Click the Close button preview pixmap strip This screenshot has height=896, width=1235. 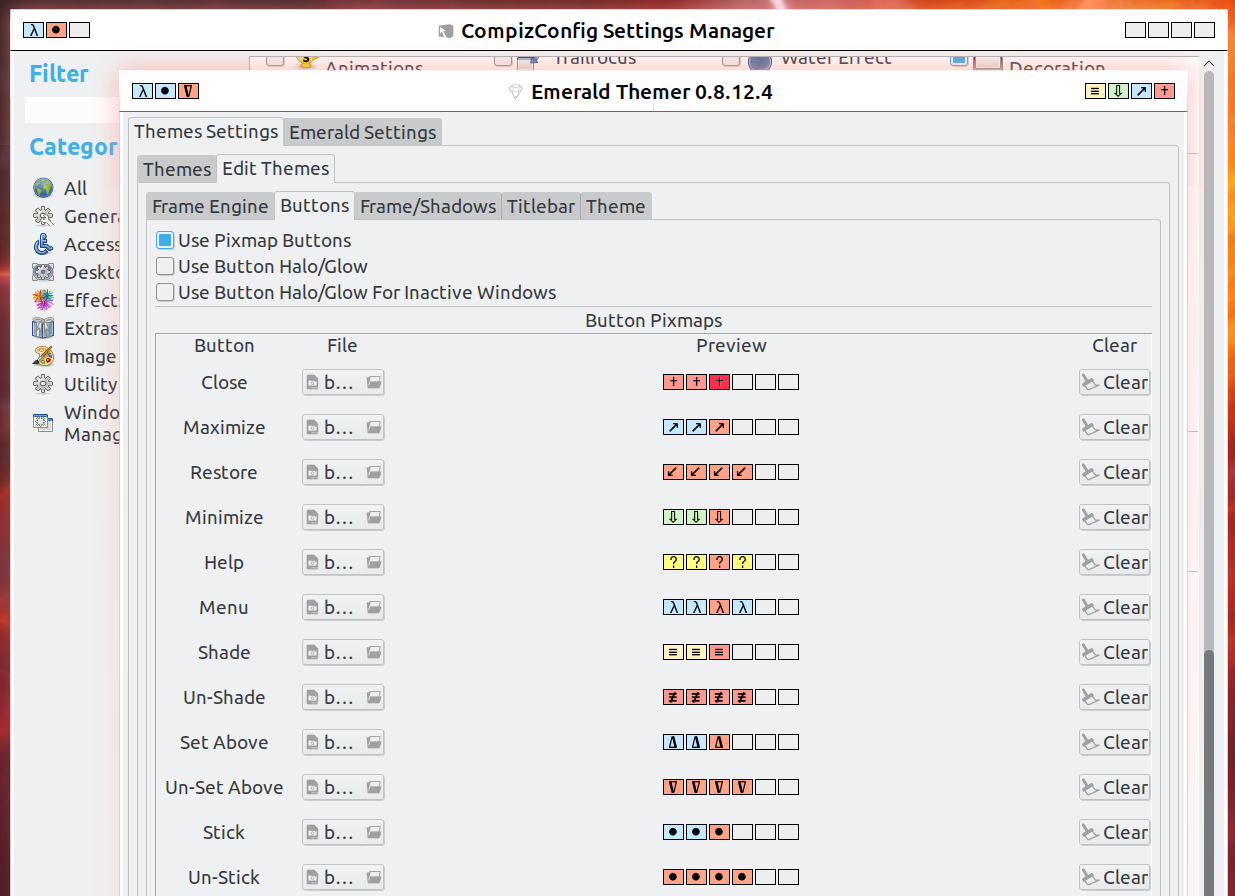click(x=731, y=382)
